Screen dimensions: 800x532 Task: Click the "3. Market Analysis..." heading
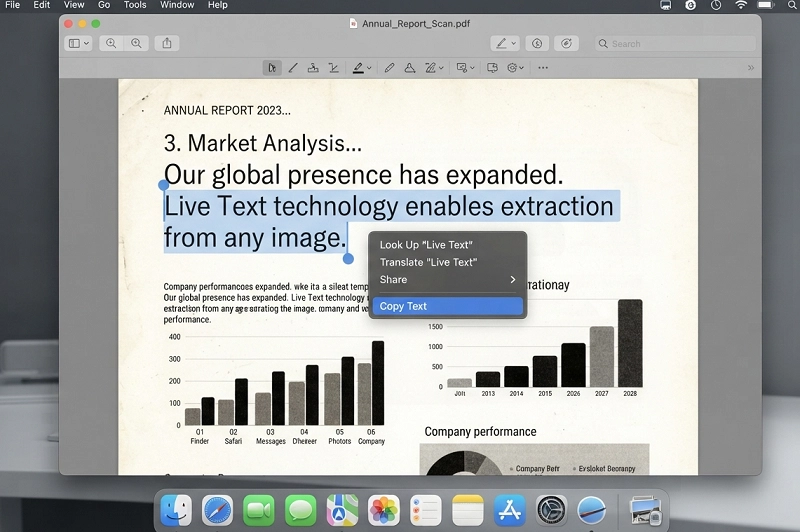263,143
